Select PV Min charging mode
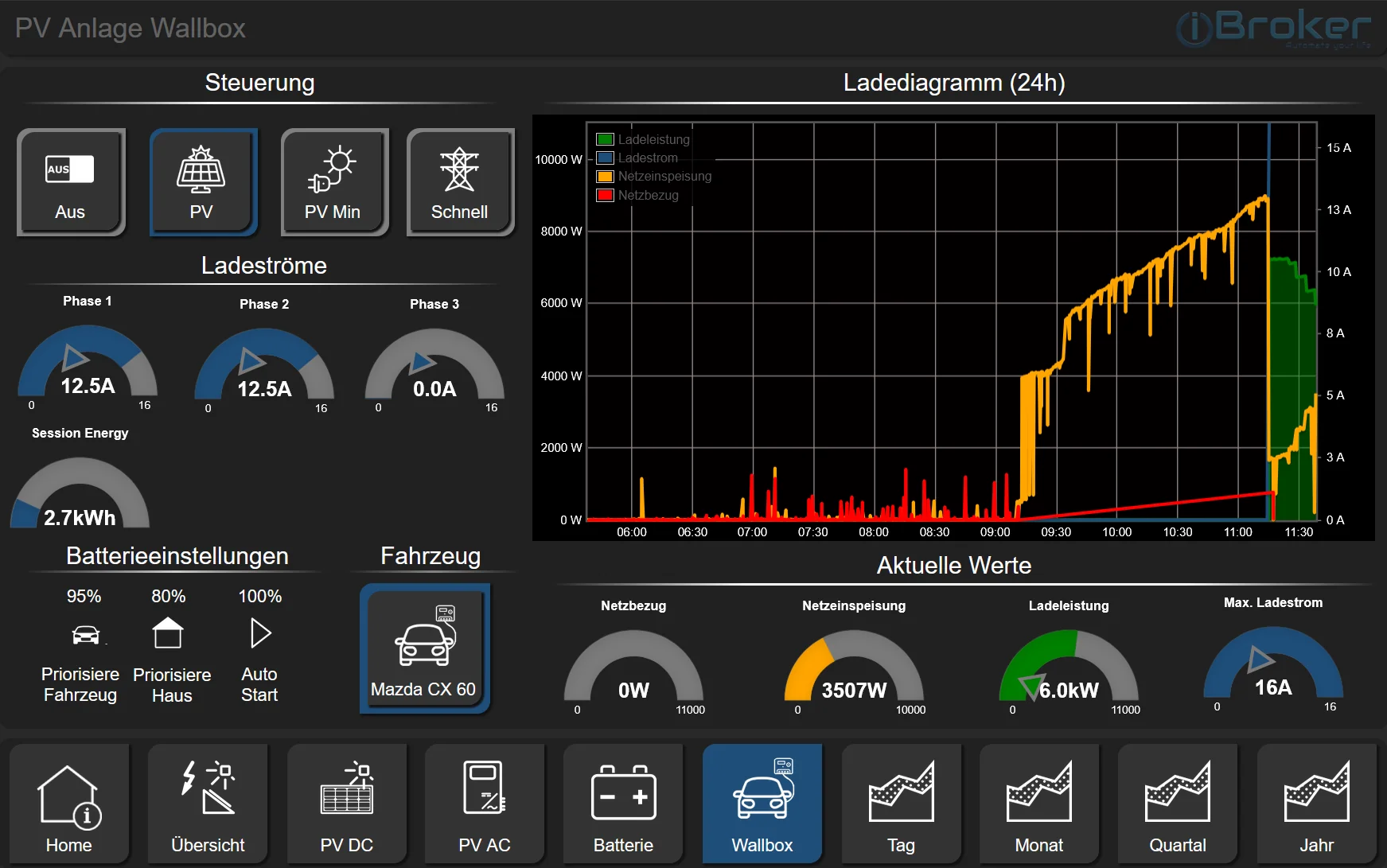 (334, 182)
